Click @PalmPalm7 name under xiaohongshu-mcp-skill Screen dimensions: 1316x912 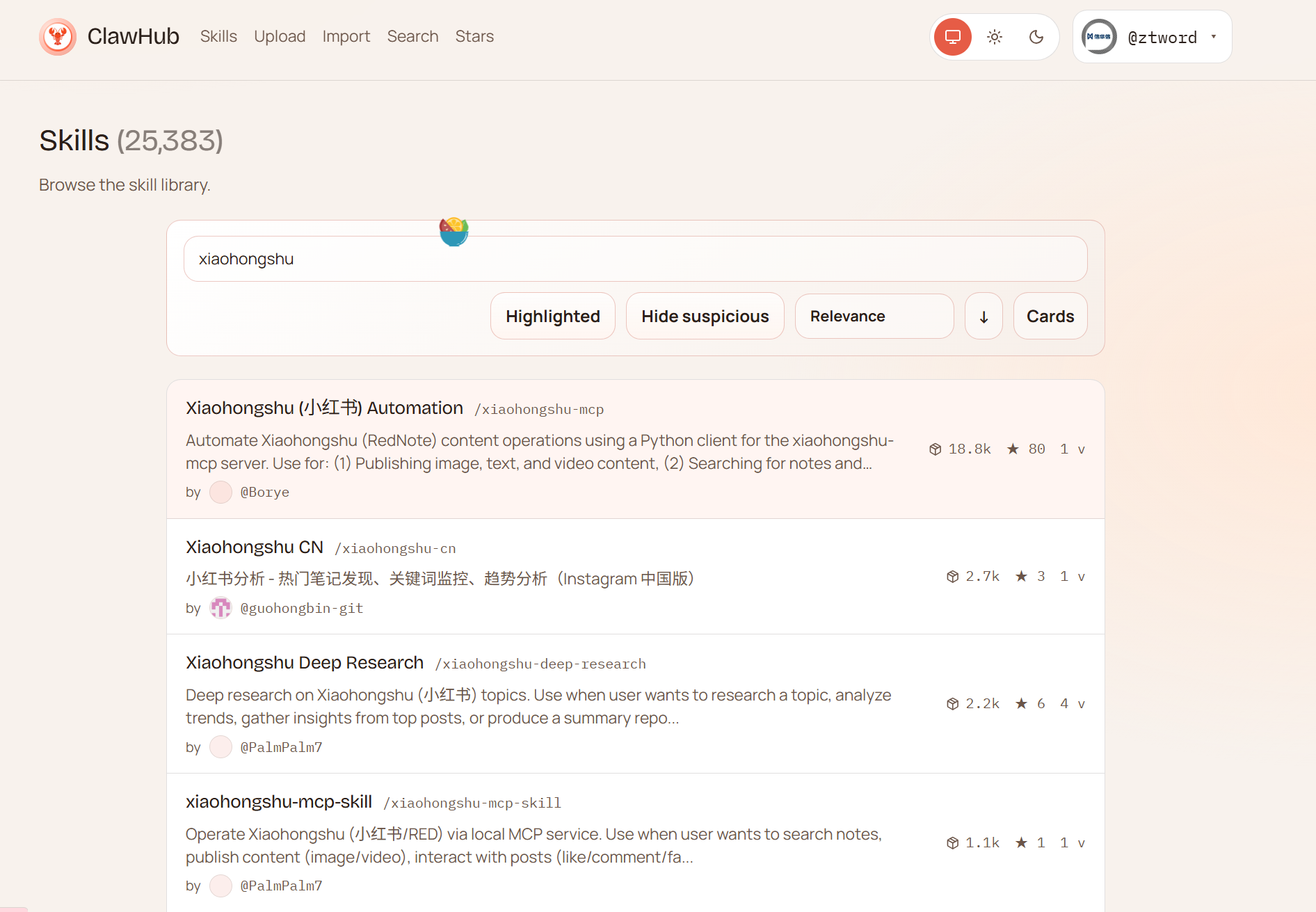click(282, 886)
